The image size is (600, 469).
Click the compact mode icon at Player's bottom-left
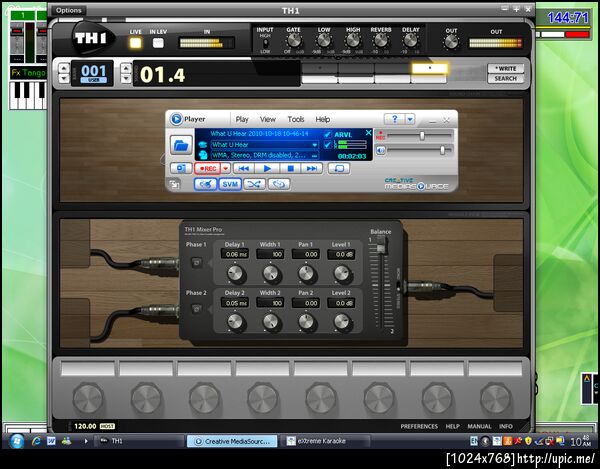tap(174, 184)
